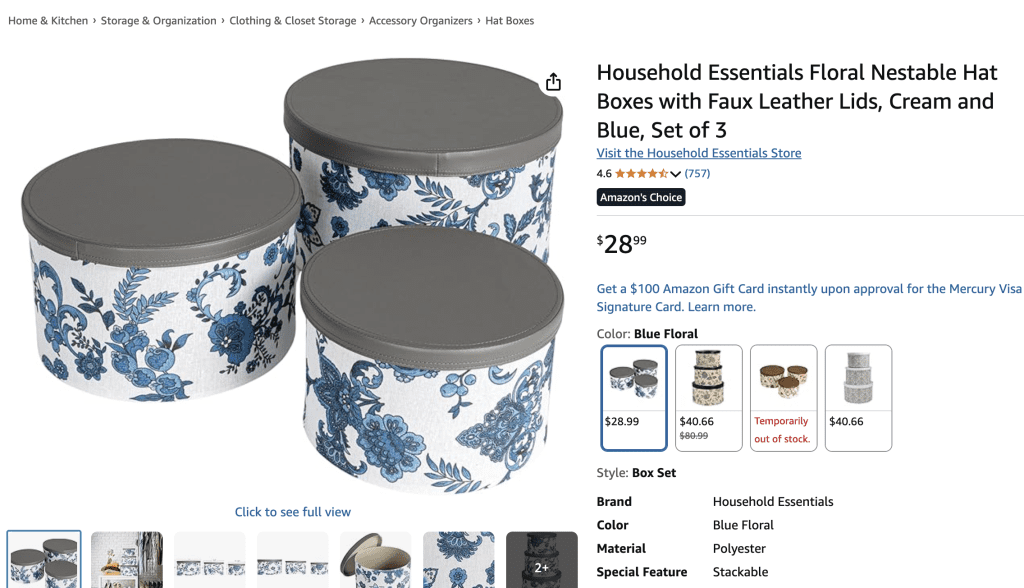Open Clothing & Closet Storage breadcrumb
Screen dimensions: 1024x588
293,21
